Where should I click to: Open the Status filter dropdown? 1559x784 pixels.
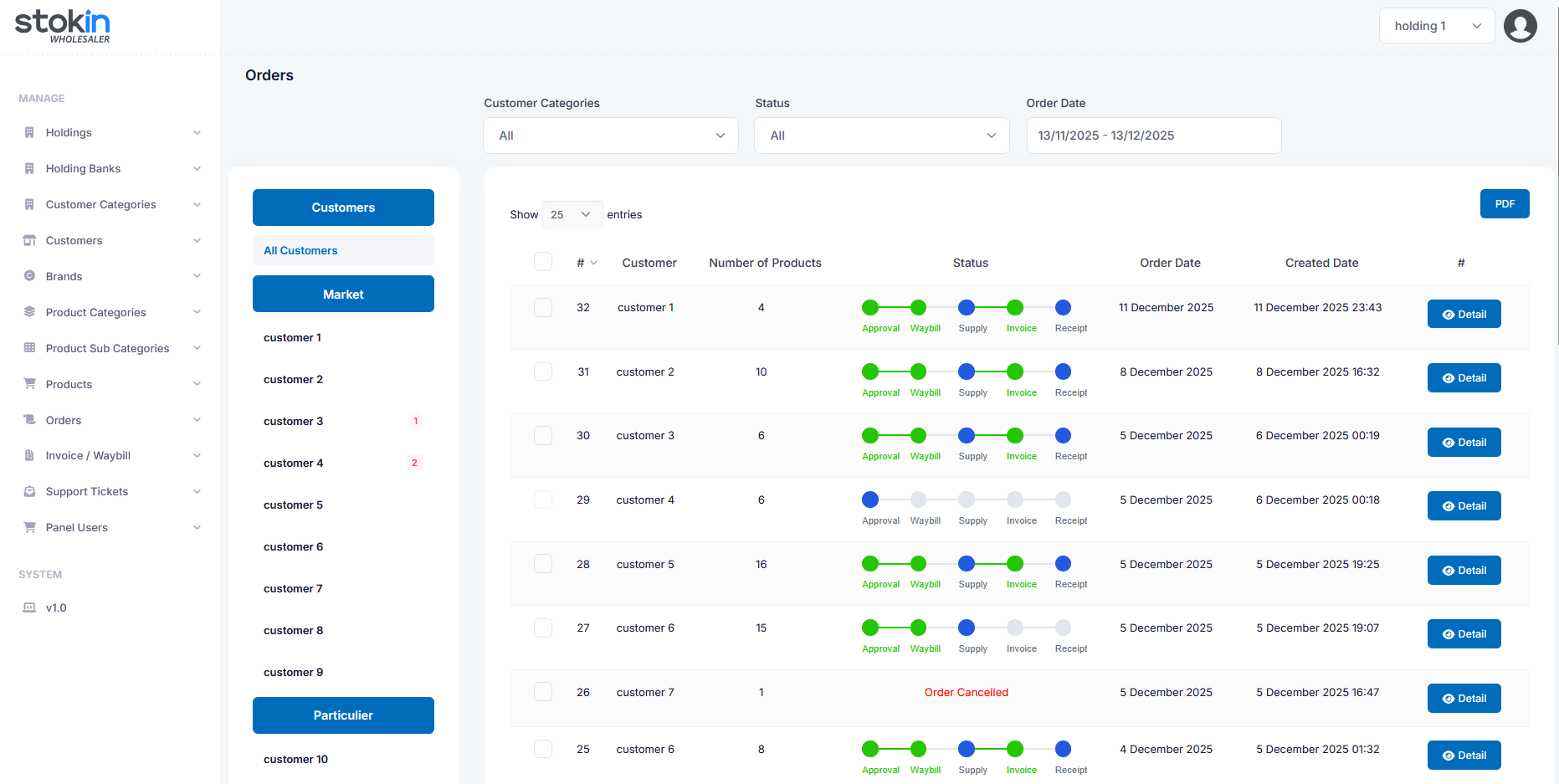click(x=882, y=136)
